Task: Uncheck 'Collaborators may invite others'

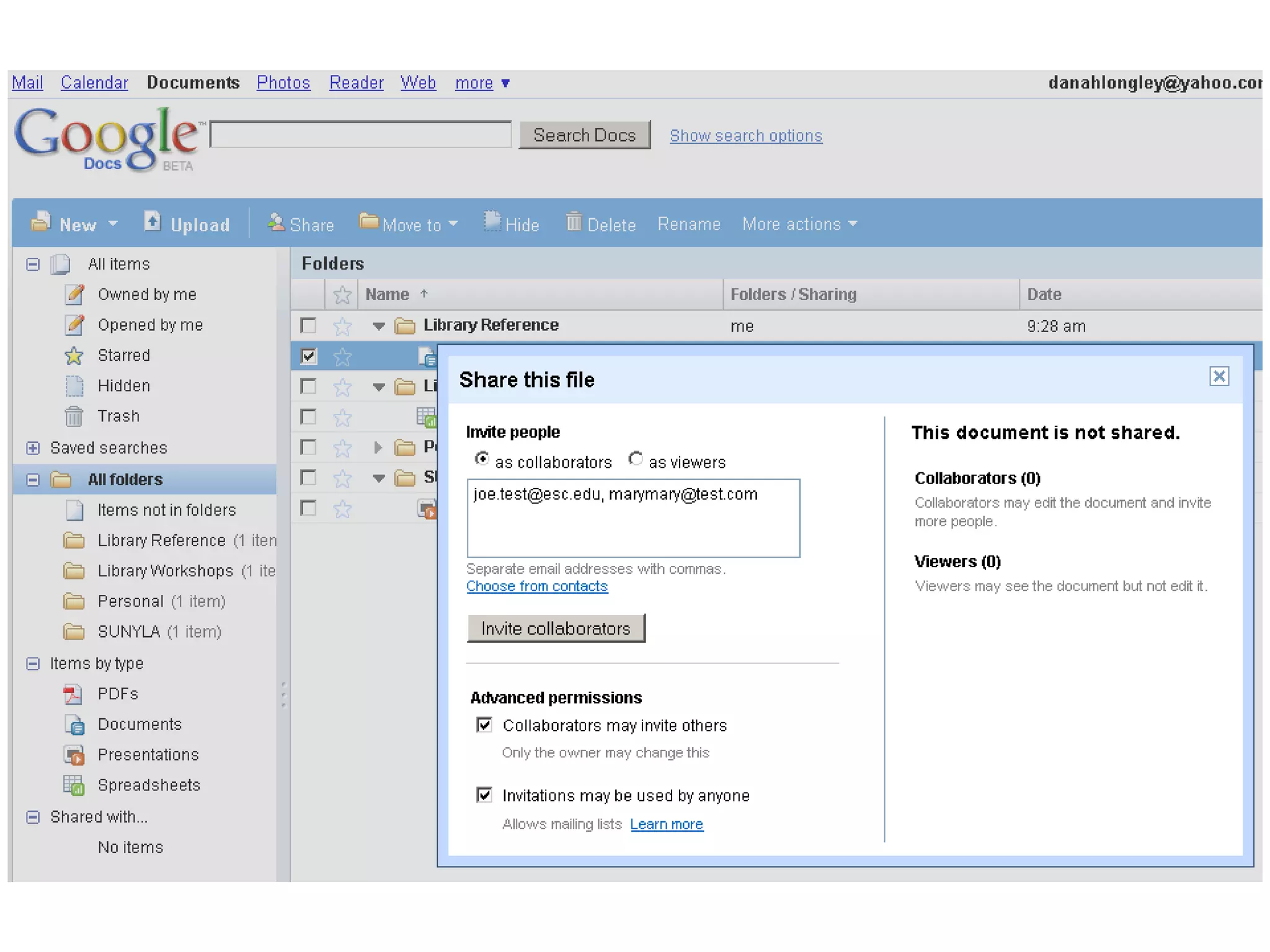Action: point(484,725)
